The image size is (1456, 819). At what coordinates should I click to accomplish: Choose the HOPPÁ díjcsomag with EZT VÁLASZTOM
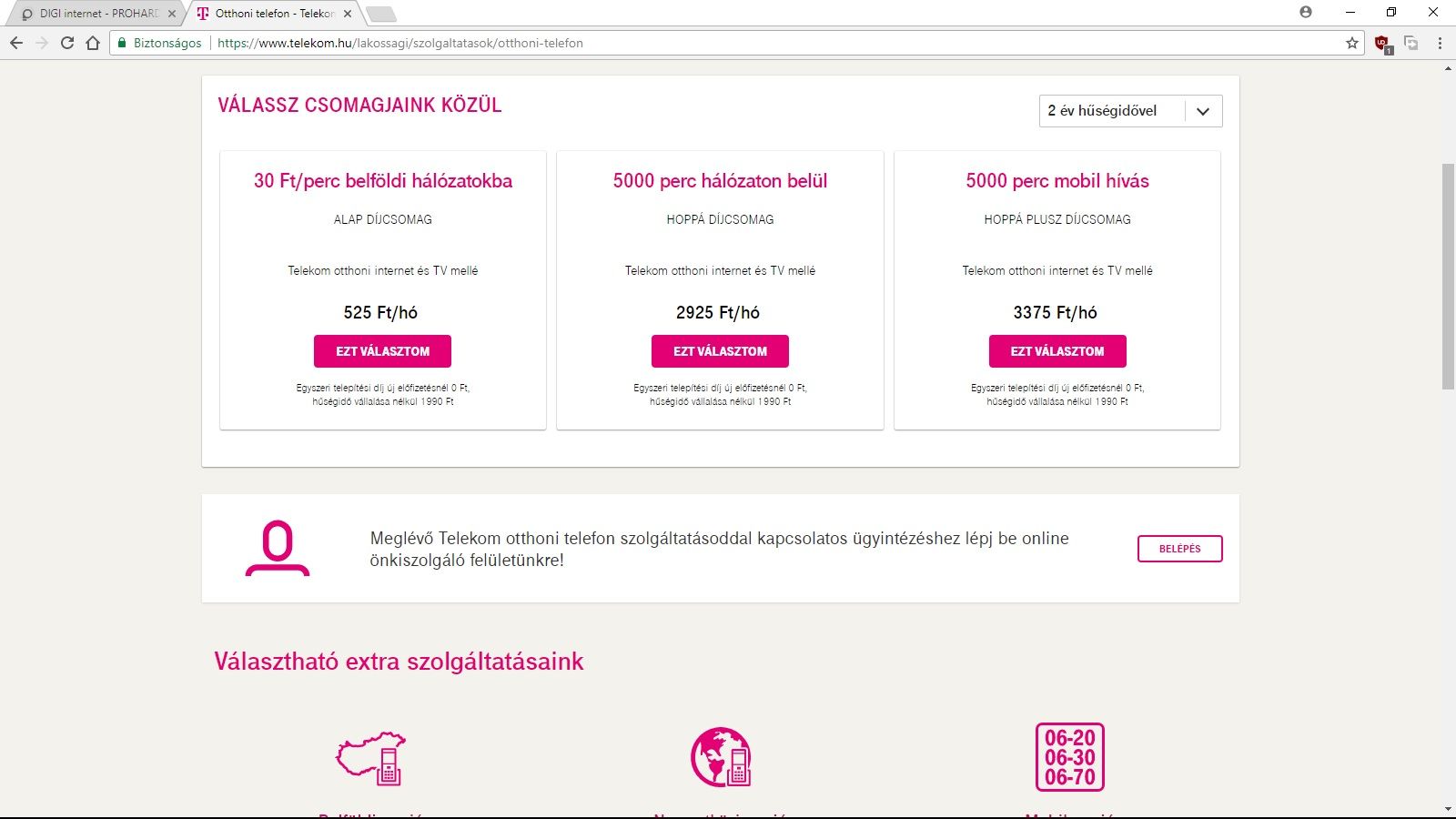720,351
